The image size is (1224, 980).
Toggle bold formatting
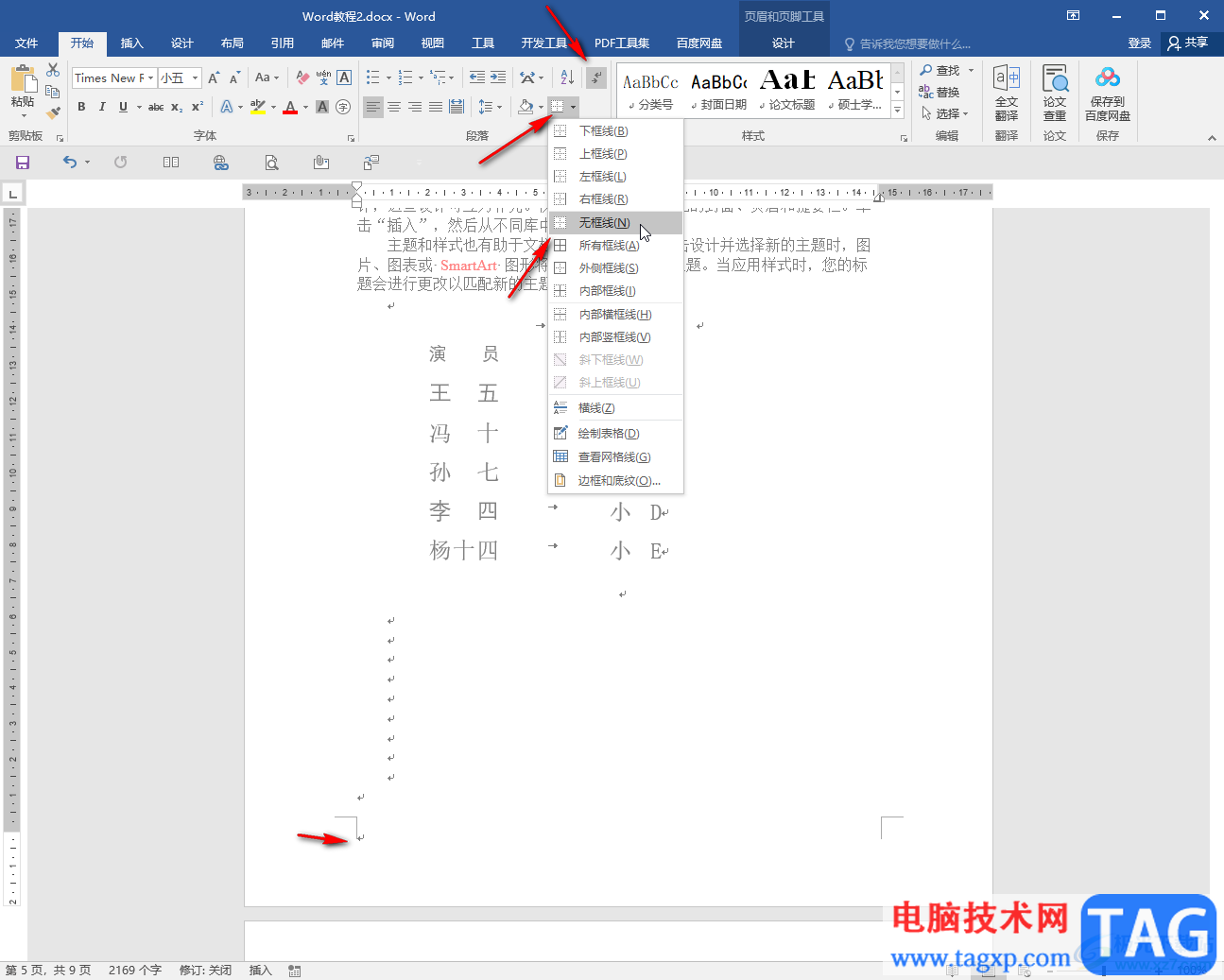click(x=81, y=107)
